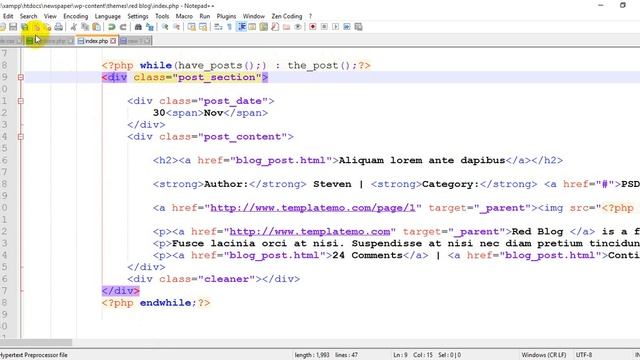Toggle the Document Map icon

pos(264,27)
